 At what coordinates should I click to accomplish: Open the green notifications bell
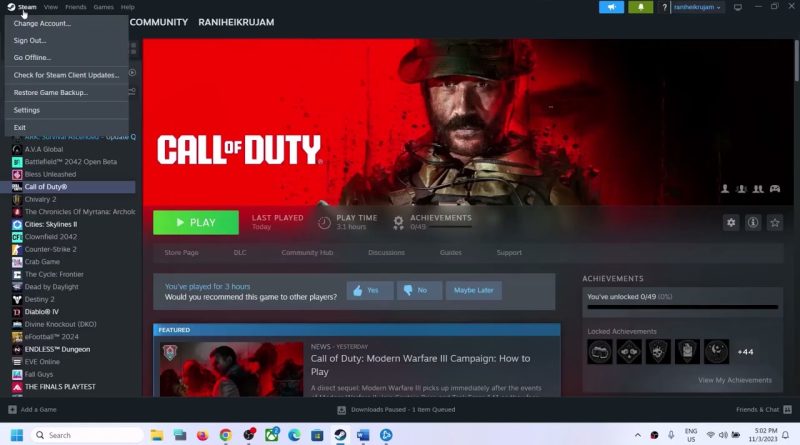point(640,7)
